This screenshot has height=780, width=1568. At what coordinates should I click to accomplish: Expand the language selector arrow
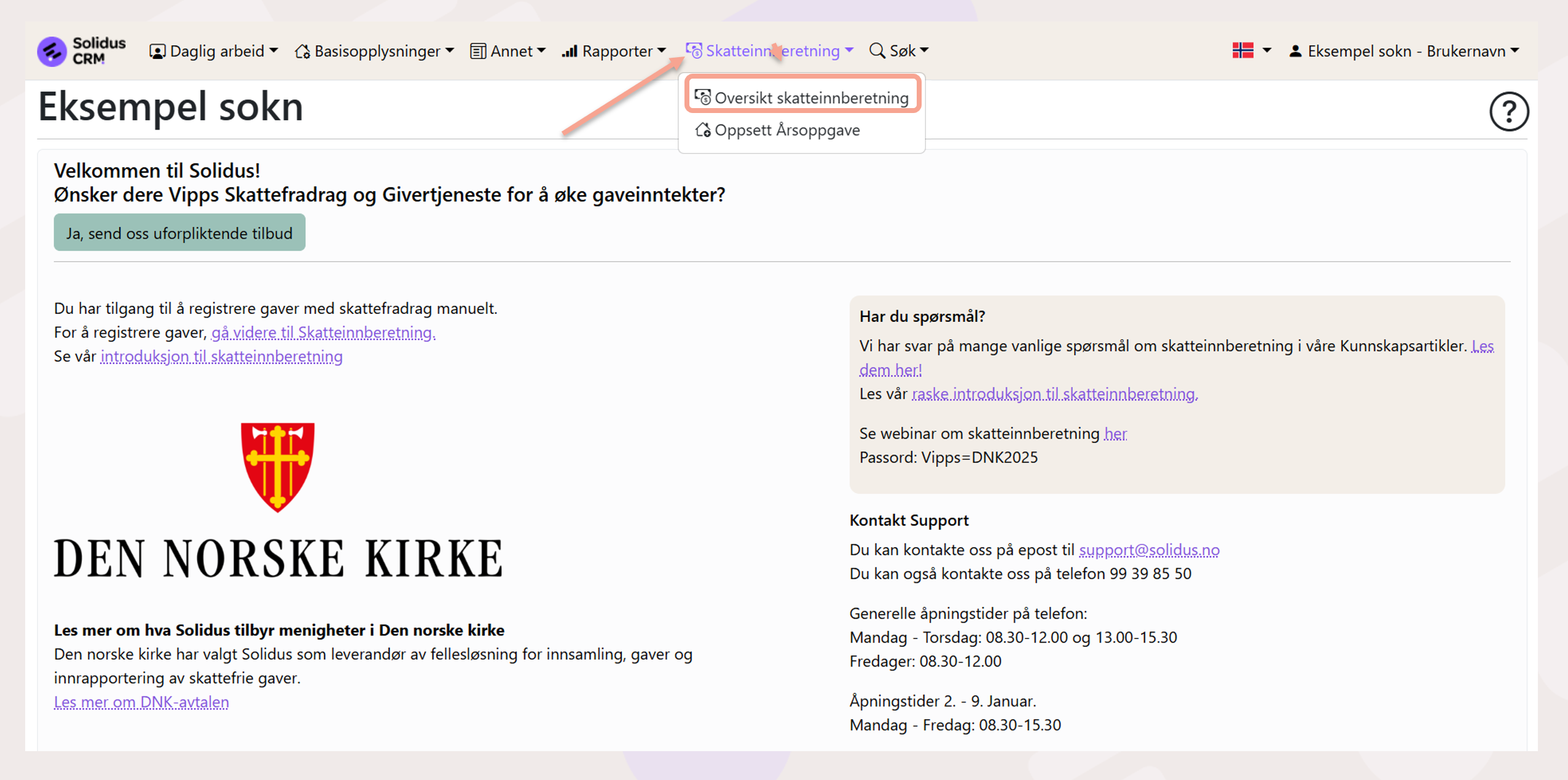coord(1267,50)
